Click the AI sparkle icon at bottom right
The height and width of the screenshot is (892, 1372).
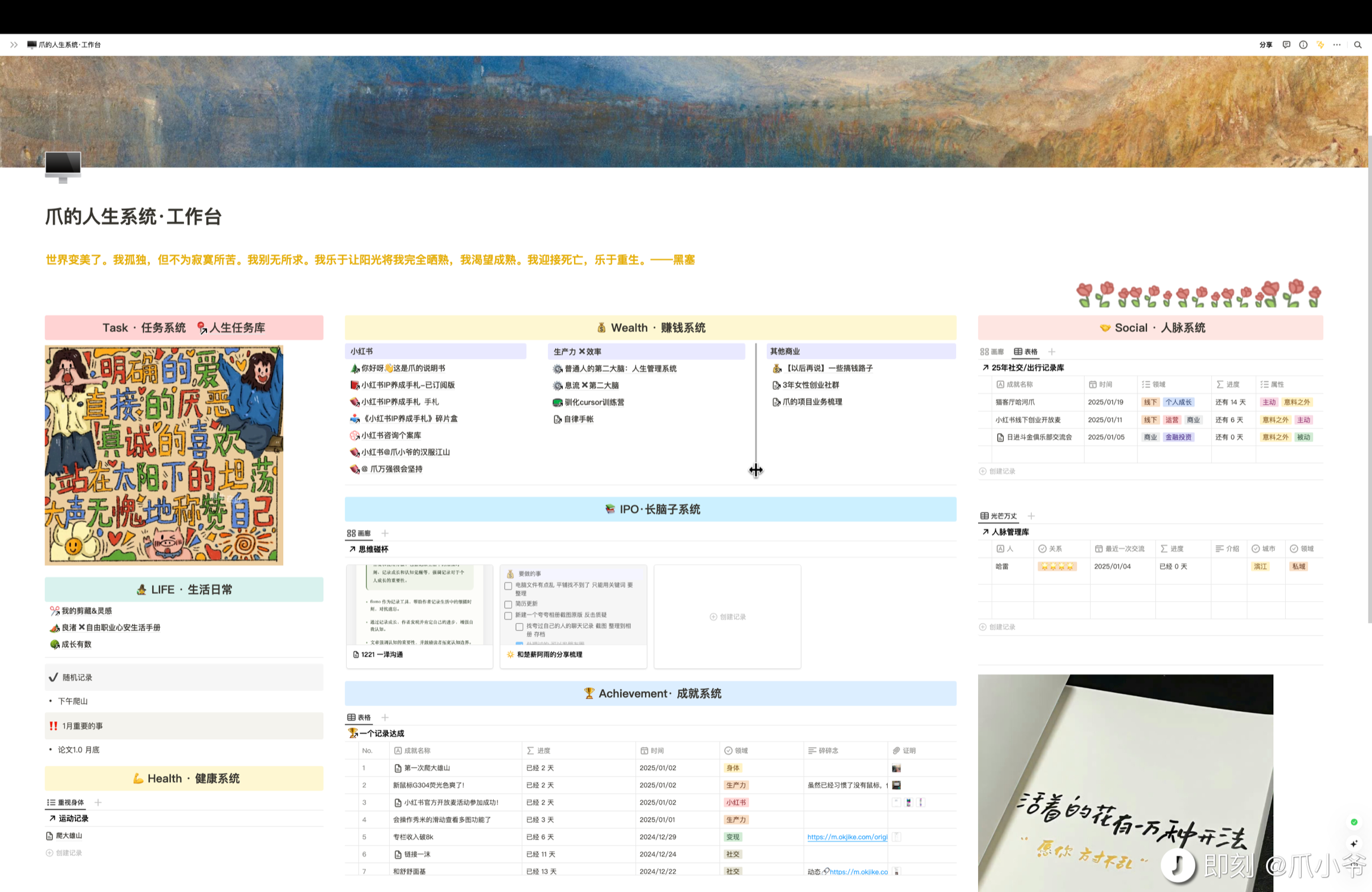pos(1354,843)
